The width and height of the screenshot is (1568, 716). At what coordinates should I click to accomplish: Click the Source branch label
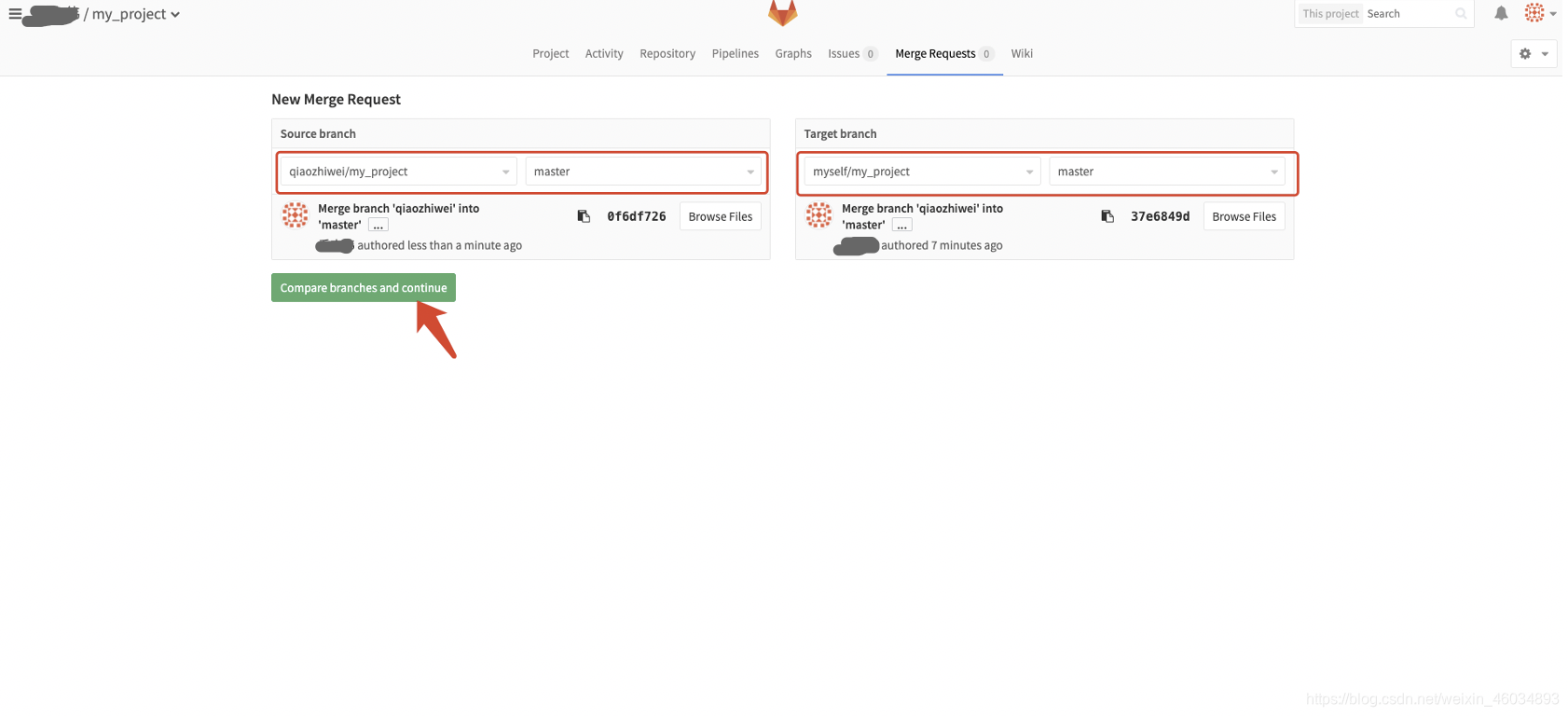pyautogui.click(x=318, y=134)
